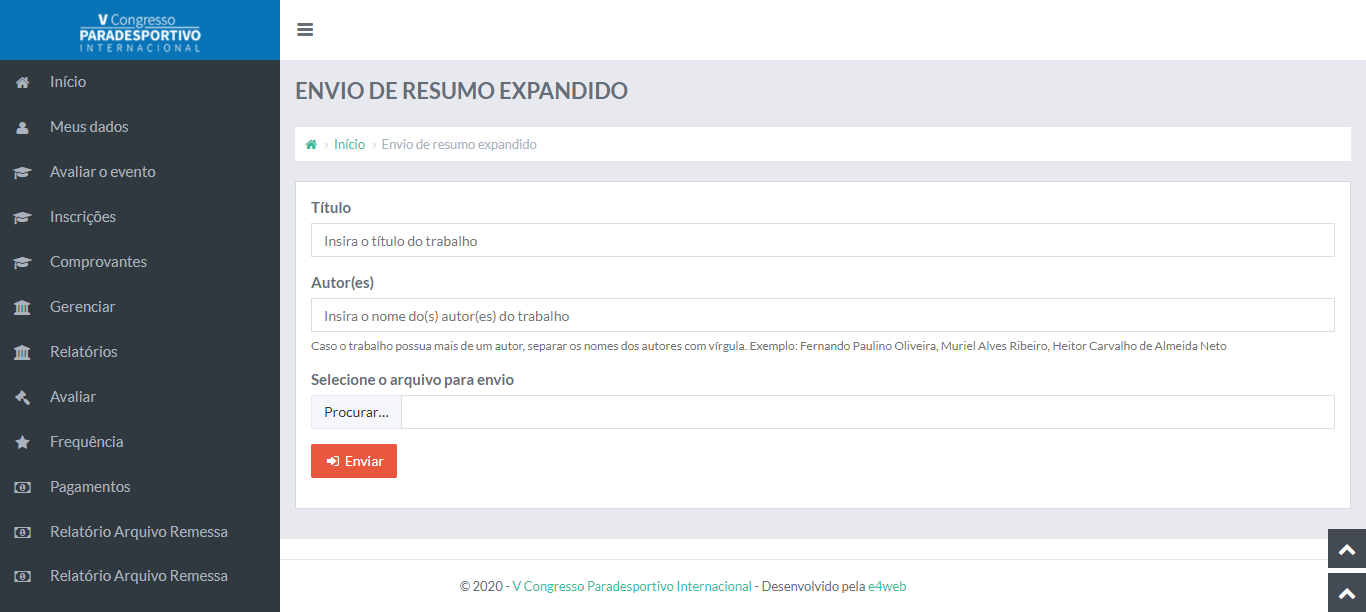The image size is (1366, 612).
Task: Focus the Título input field
Action: coord(822,240)
